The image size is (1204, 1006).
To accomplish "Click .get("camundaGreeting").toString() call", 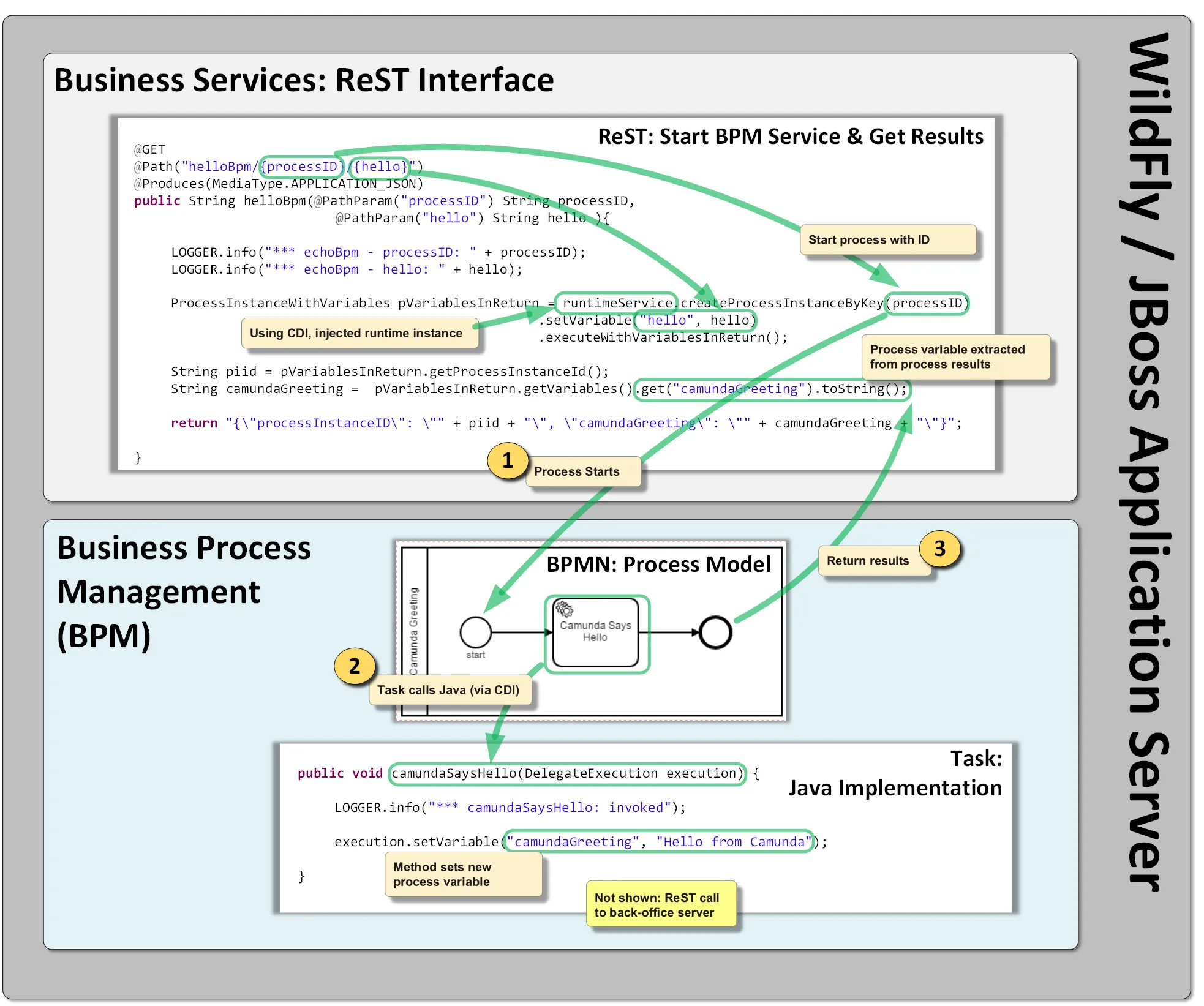I will click(772, 389).
